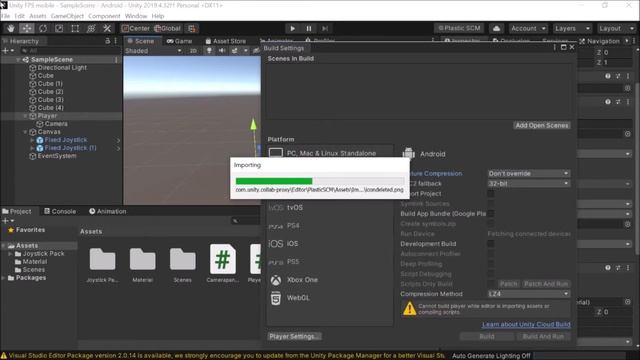The width and height of the screenshot is (640, 360).
Task: Select the Transform tool in toolbar
Action: pos(91,28)
